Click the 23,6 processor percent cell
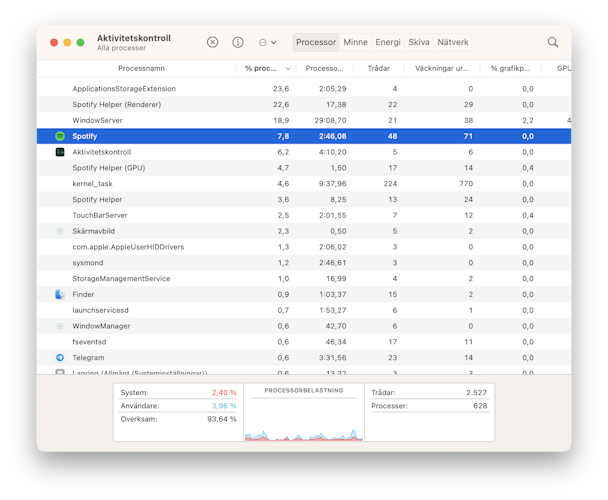 pyautogui.click(x=281, y=89)
